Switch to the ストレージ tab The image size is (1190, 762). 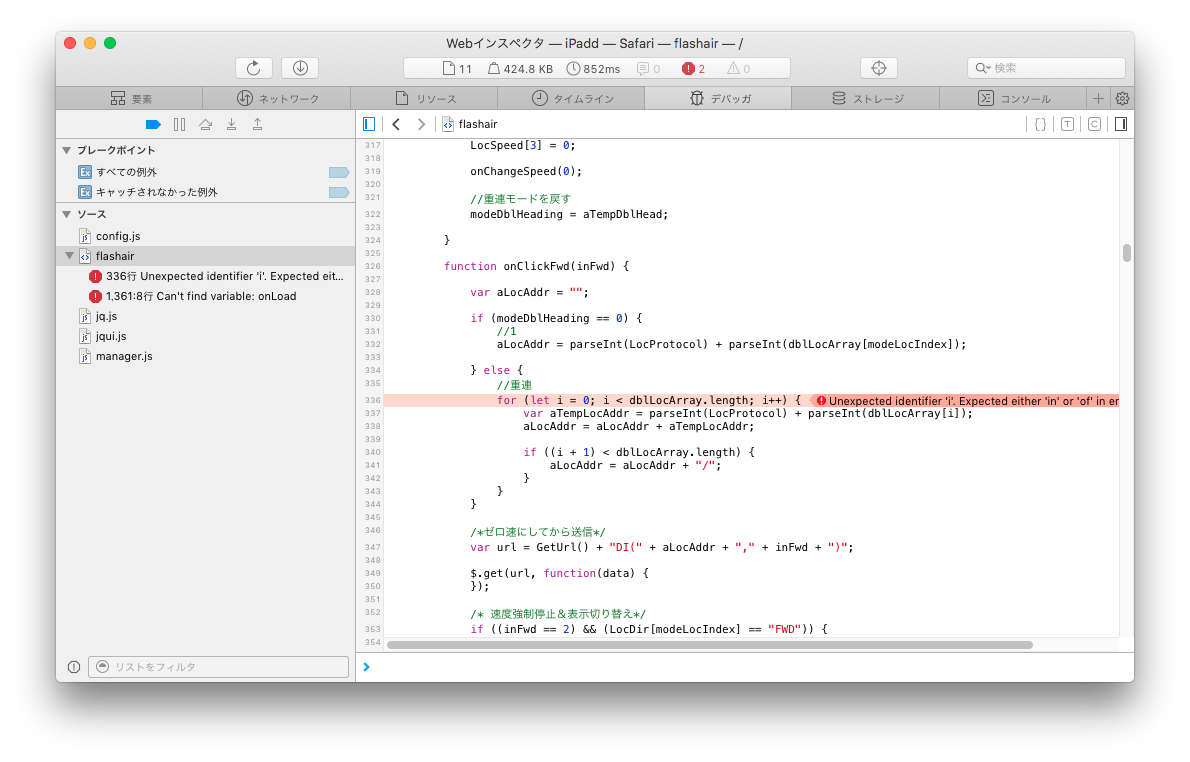866,98
